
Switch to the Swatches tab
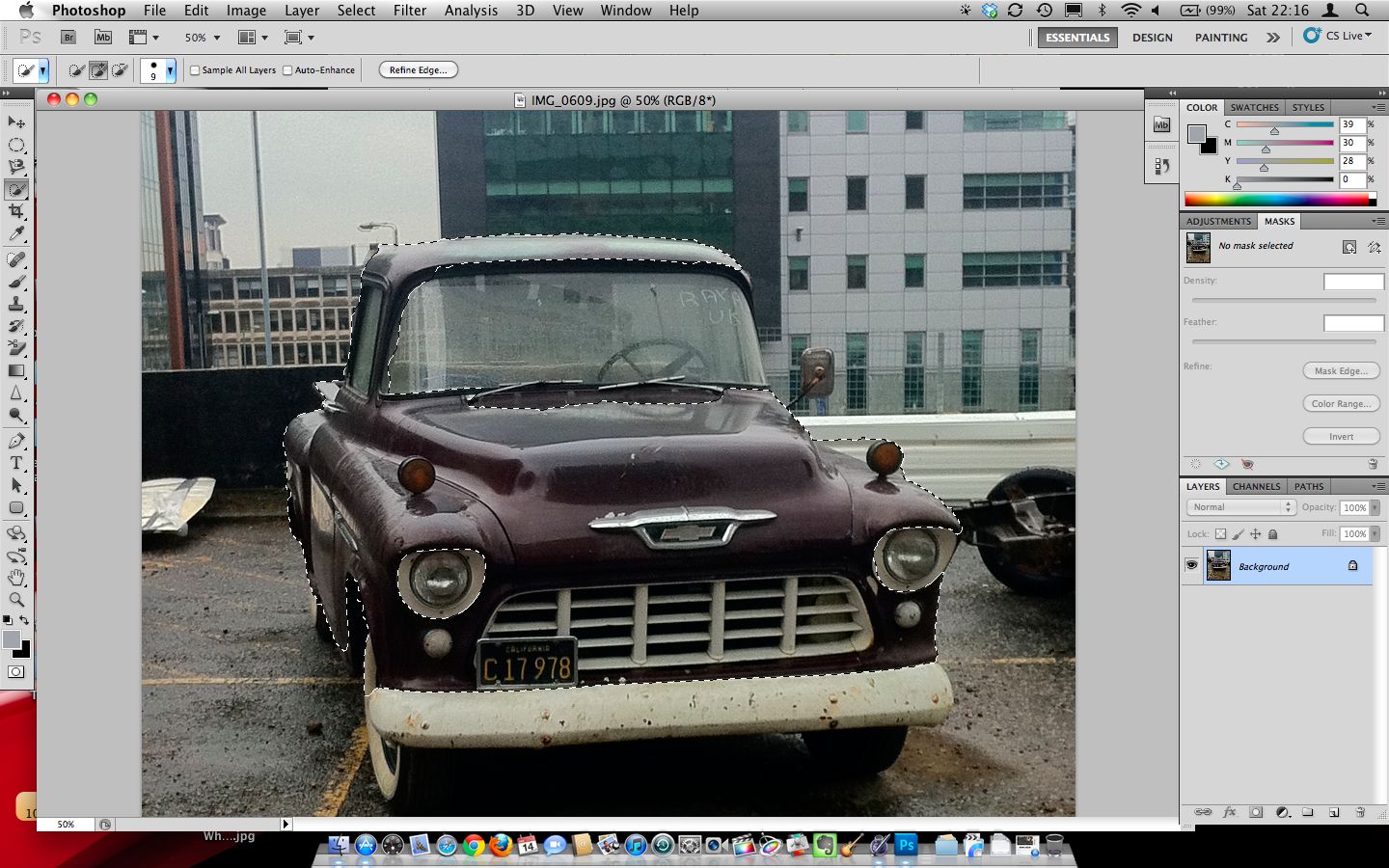click(1254, 107)
